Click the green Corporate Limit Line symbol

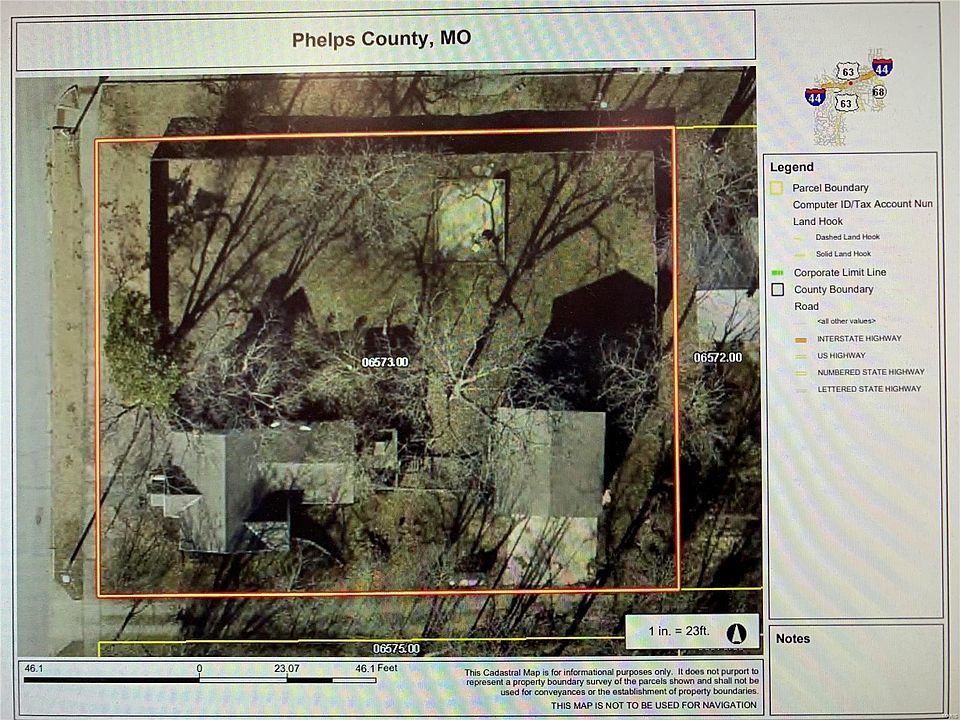click(x=778, y=272)
